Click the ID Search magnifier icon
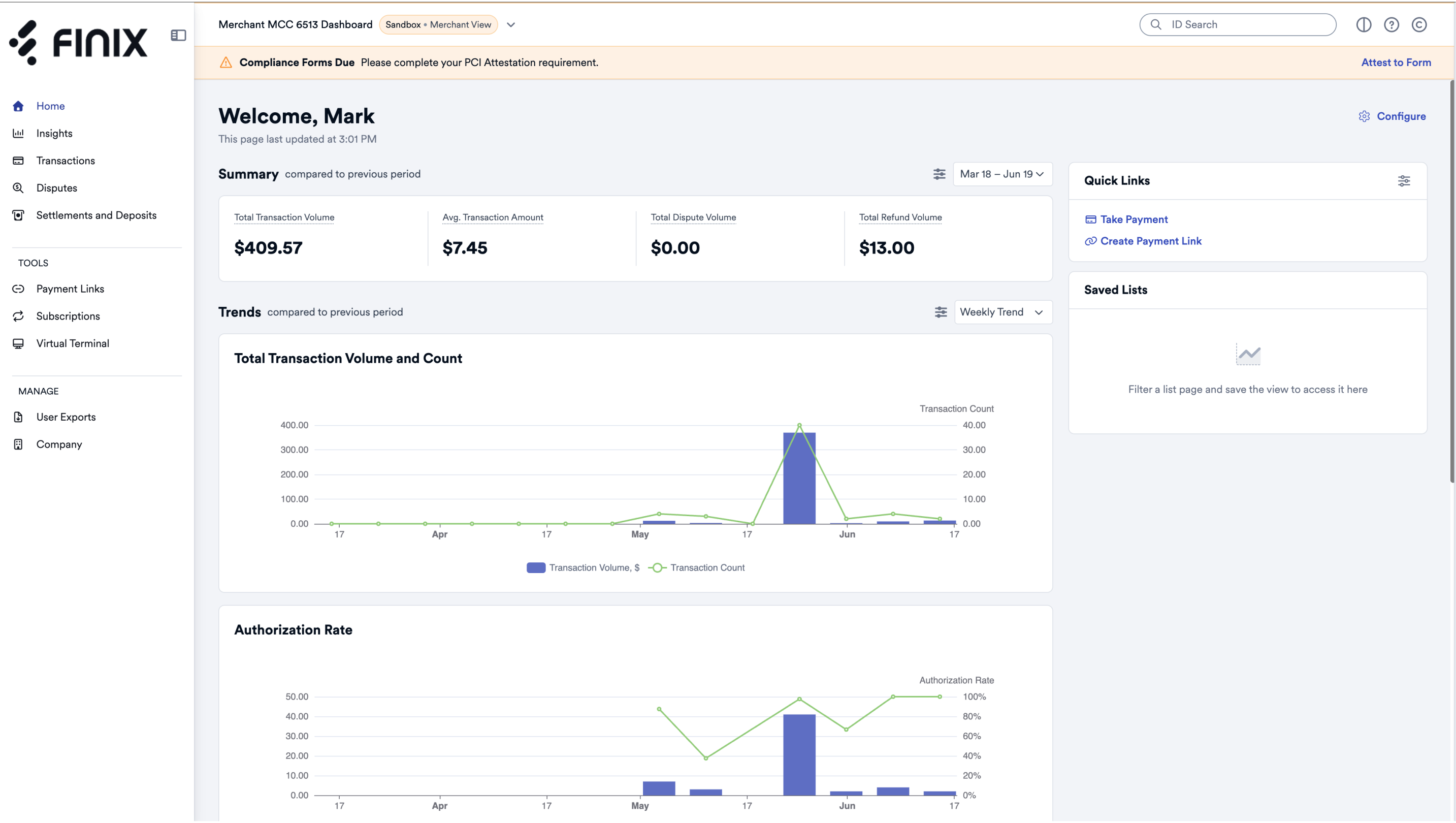The image size is (1456, 823). coord(1156,24)
